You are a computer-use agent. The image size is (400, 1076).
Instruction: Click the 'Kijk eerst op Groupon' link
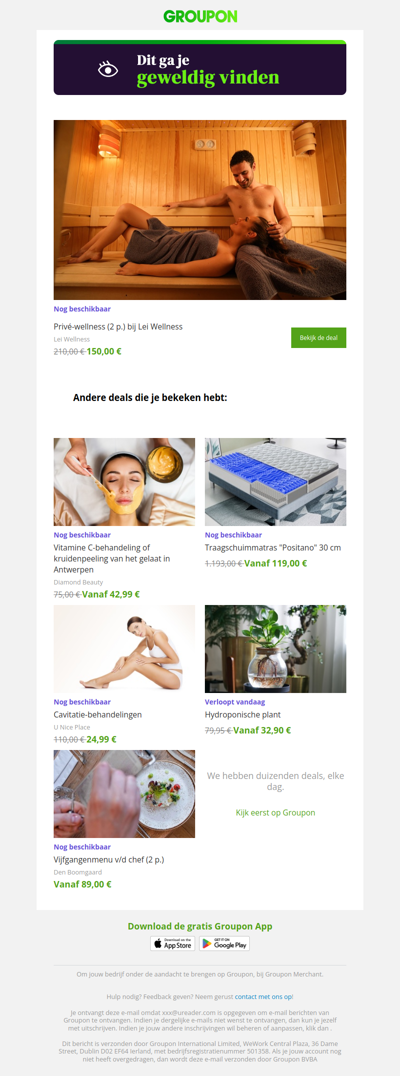[275, 812]
